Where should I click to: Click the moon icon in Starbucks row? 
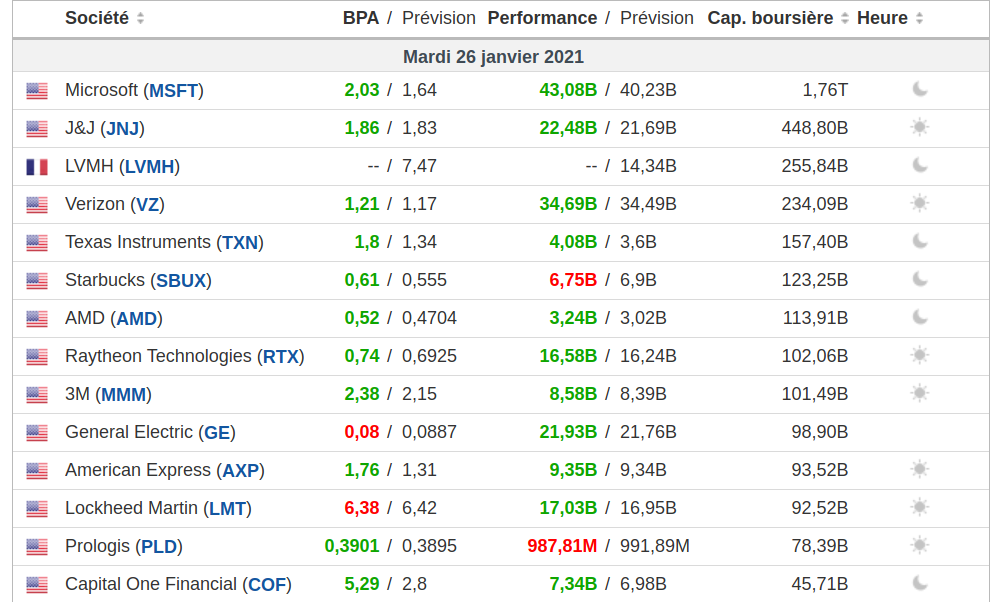(x=920, y=279)
